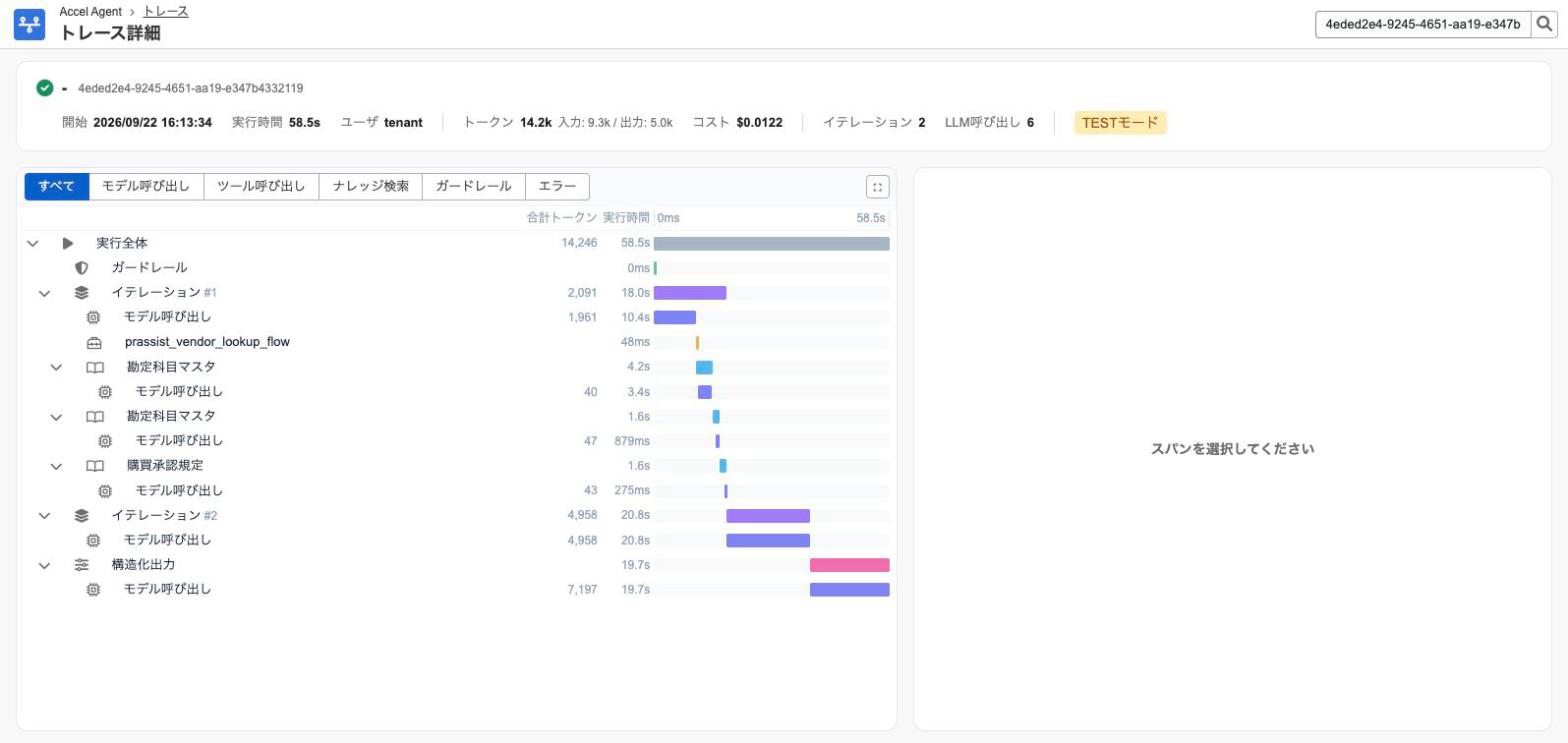Image resolution: width=1568 pixels, height=743 pixels.
Task: Click the play icon beside 実行全体
Action: pyautogui.click(x=68, y=243)
